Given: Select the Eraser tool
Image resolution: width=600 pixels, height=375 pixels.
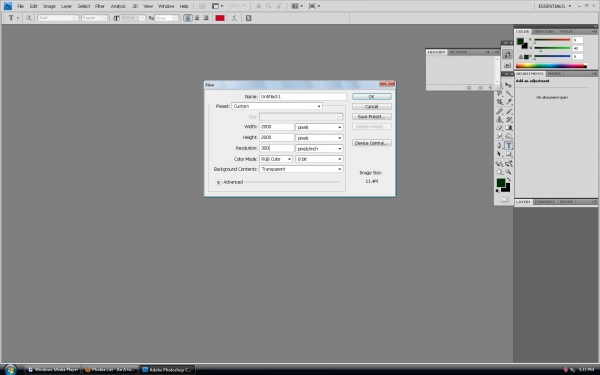Looking at the screenshot, I should (499, 128).
